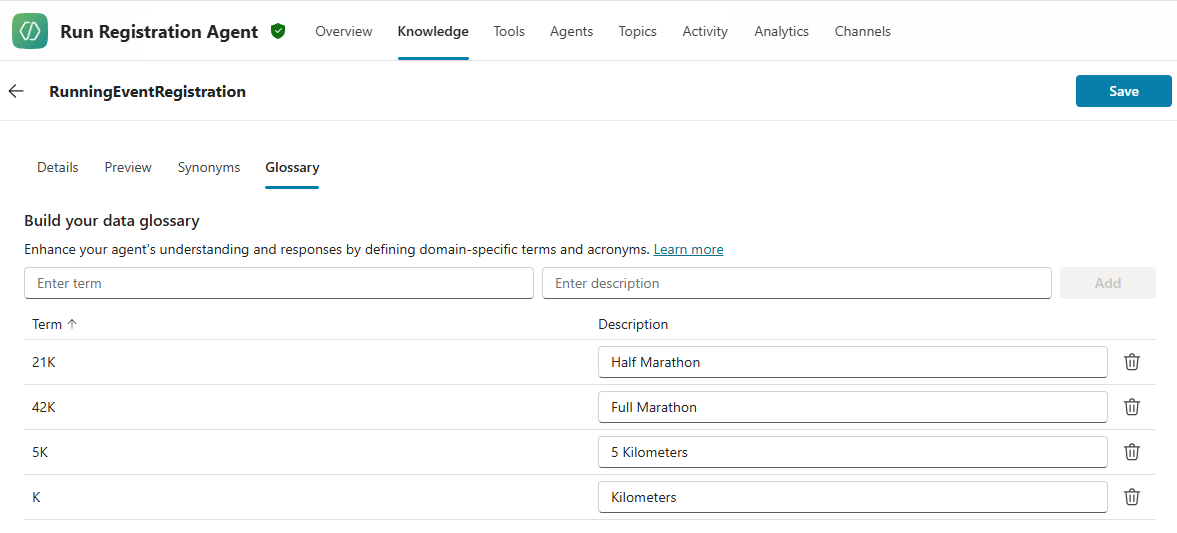Click the Run Registration Agent logo icon
The image size is (1177, 533).
click(x=30, y=31)
